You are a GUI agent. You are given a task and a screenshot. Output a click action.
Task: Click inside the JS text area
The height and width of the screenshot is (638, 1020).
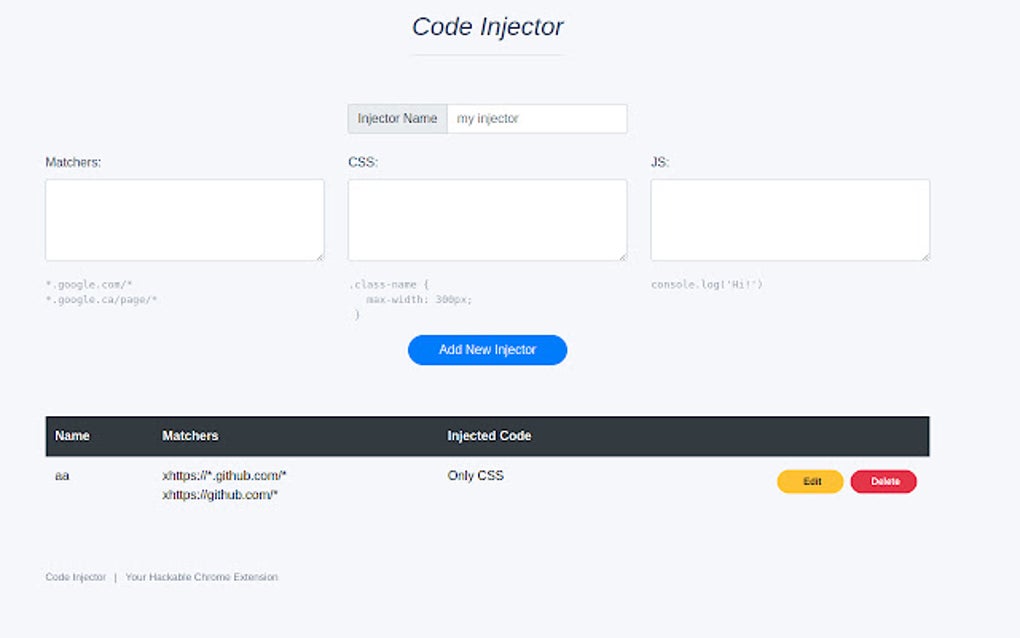coord(789,219)
